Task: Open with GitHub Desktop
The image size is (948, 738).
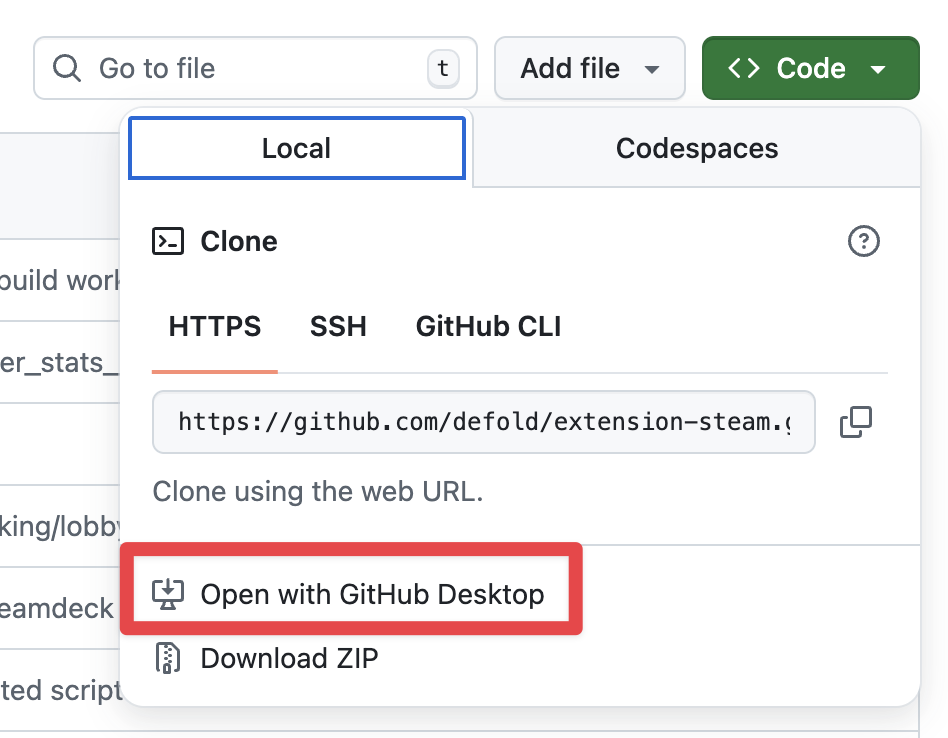Action: 372,594
